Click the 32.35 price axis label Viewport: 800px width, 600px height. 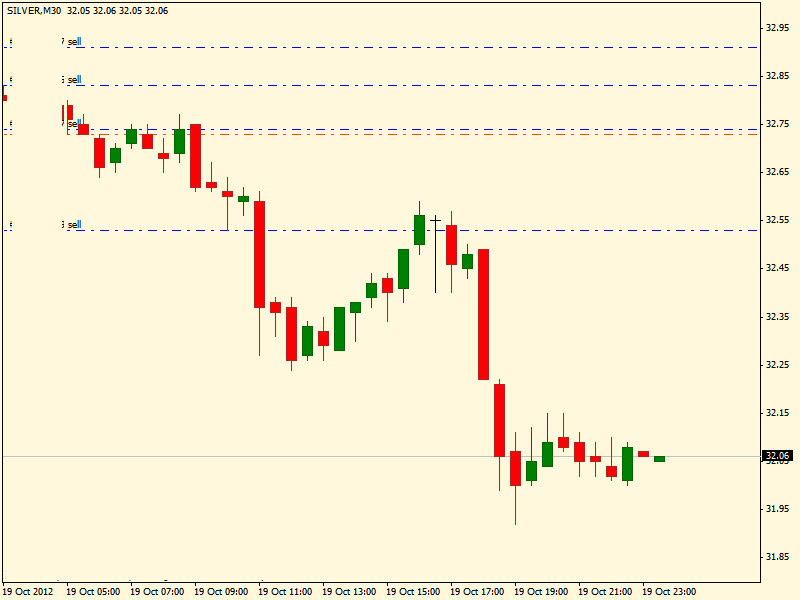[x=777, y=317]
